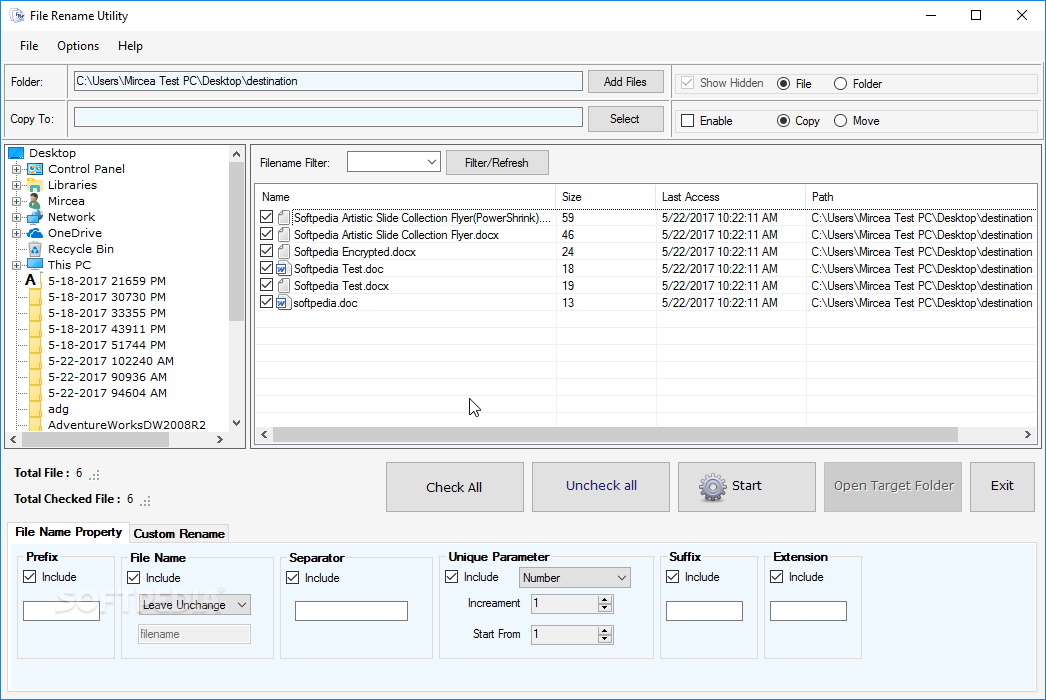Screen dimensions: 1046x700
Task: Toggle Extension Include checkbox
Action: coord(776,577)
